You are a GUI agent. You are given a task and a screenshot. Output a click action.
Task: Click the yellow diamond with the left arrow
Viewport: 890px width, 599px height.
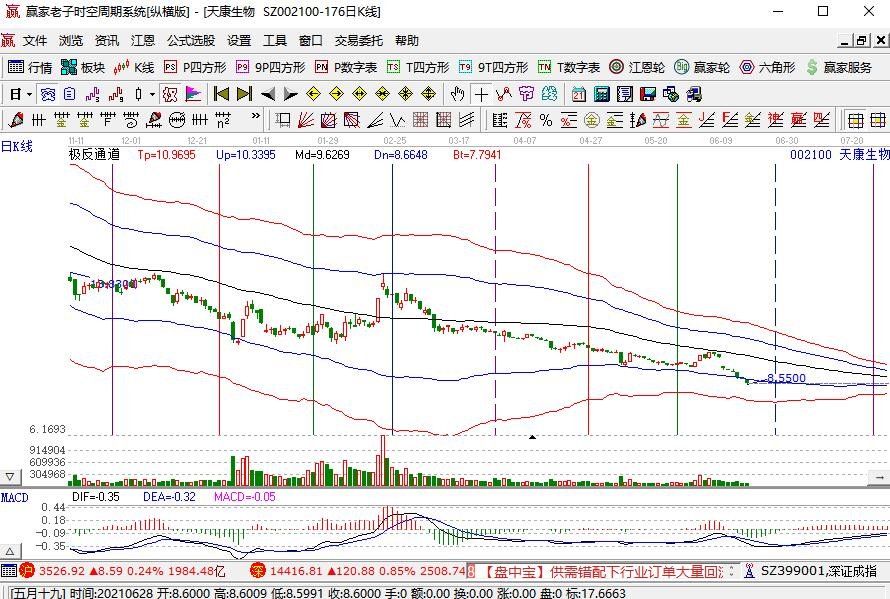(313, 94)
